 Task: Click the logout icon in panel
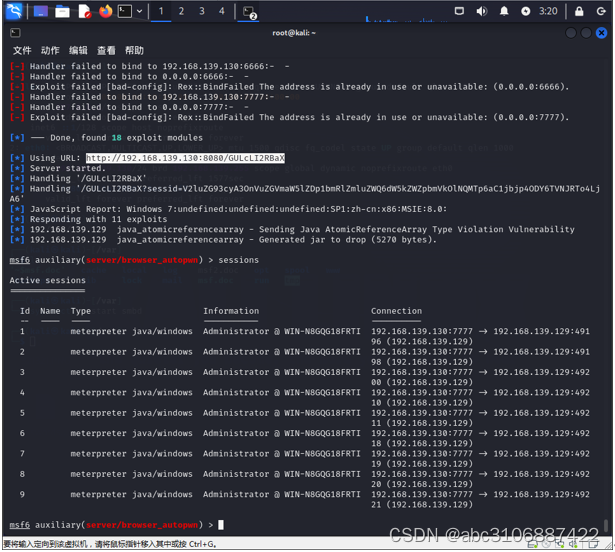(x=601, y=11)
